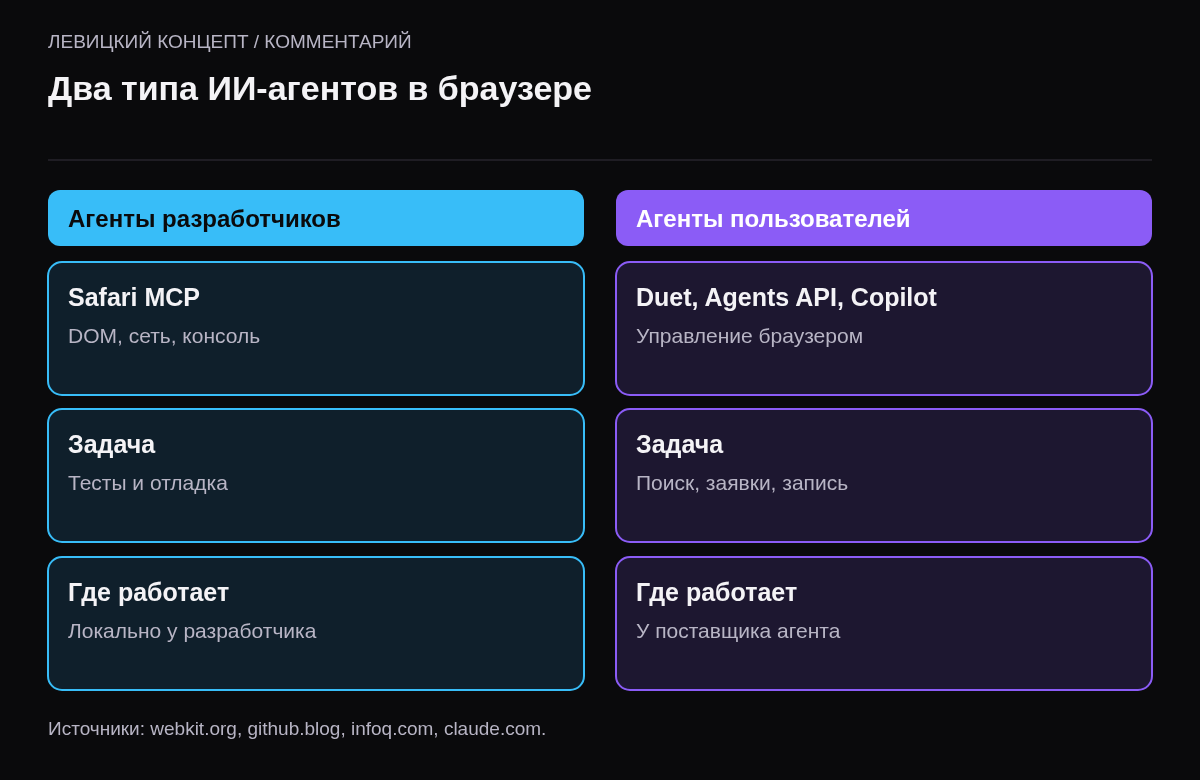
Task: Click 'ЛЕВИЦКИЙ КОНЦЕПТ / КОММЕНТАРИЙ' label
Action: pos(230,42)
